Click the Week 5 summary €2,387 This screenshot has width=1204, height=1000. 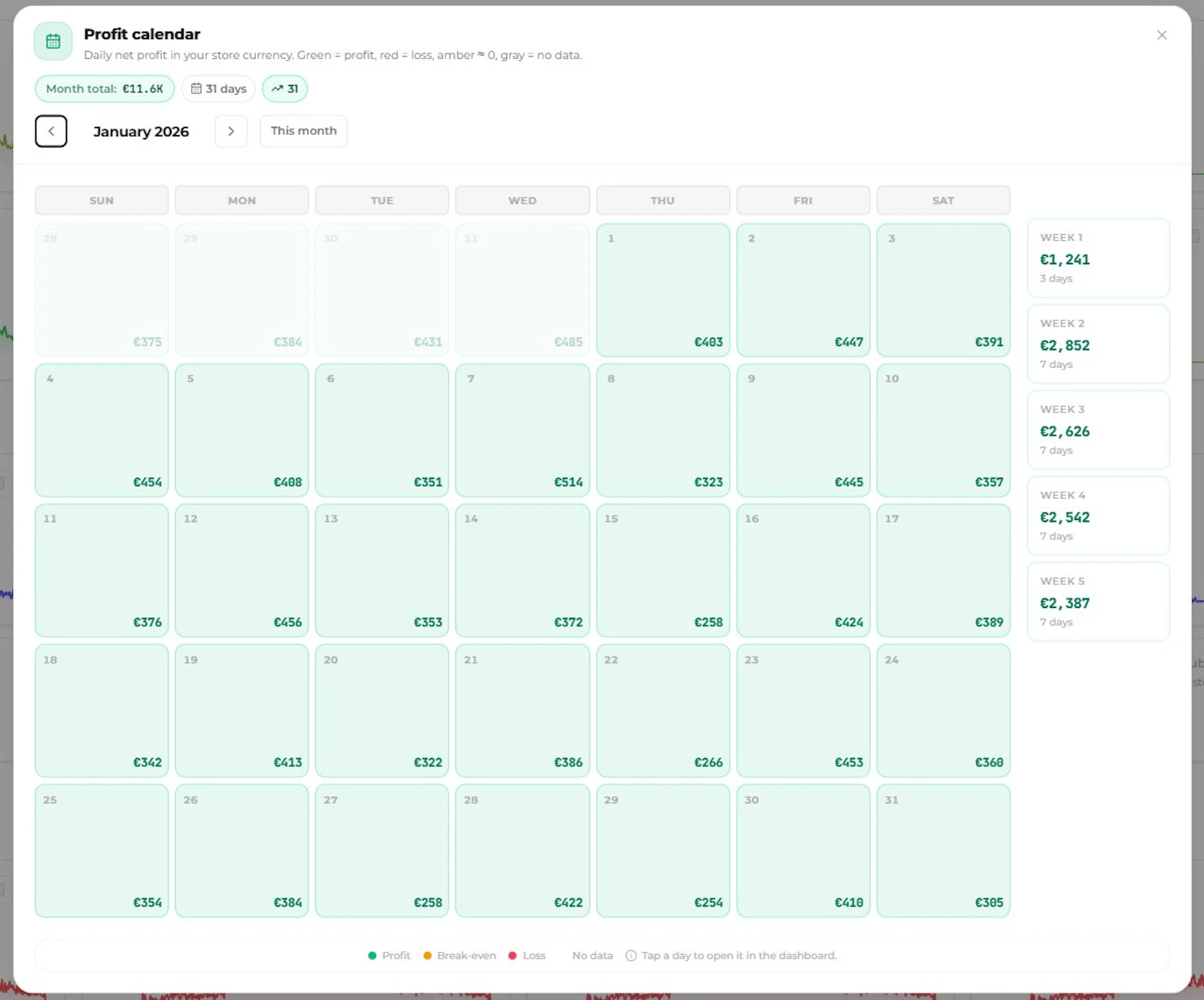(x=1098, y=601)
